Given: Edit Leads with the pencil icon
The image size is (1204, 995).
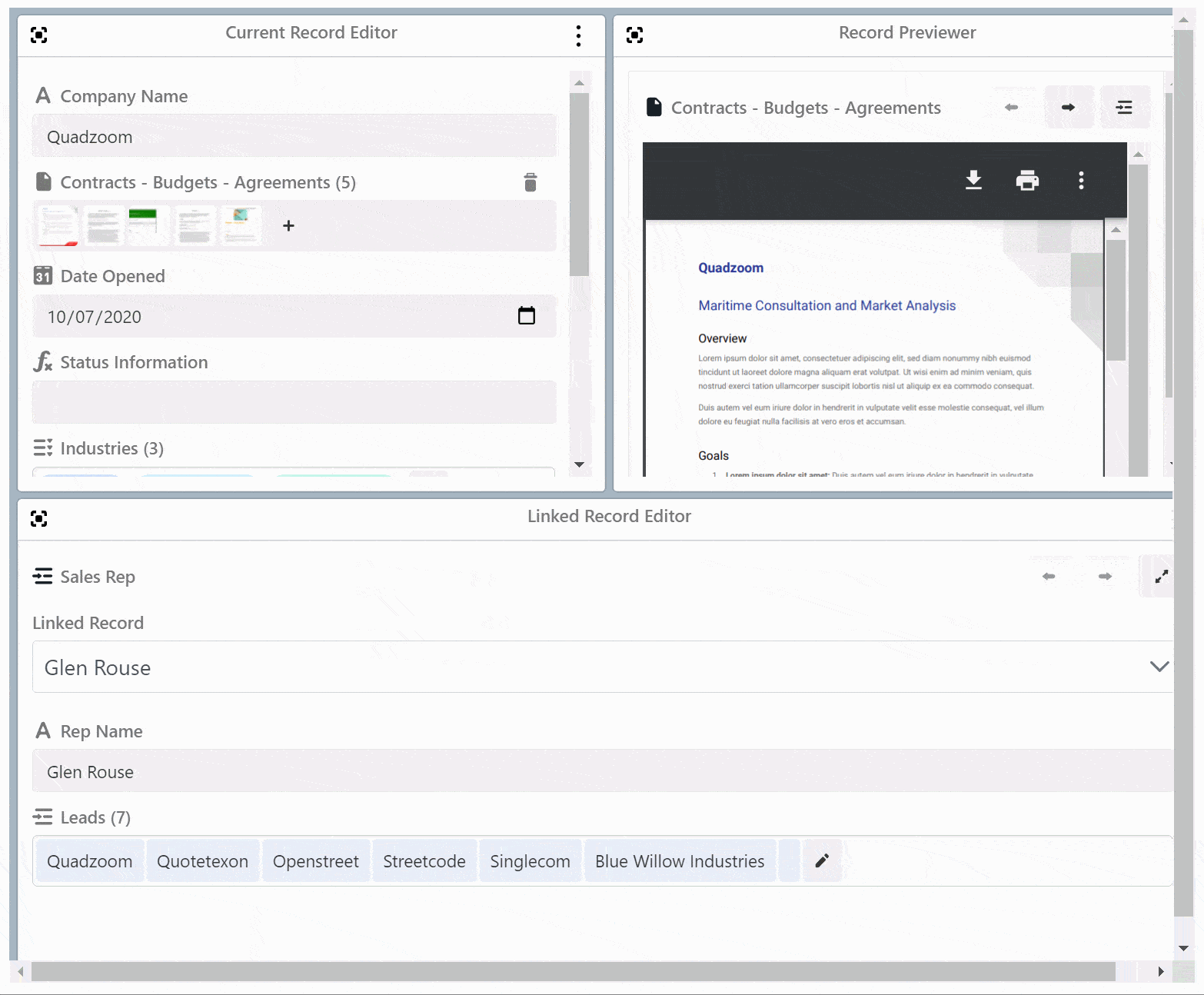Looking at the screenshot, I should click(x=822, y=860).
